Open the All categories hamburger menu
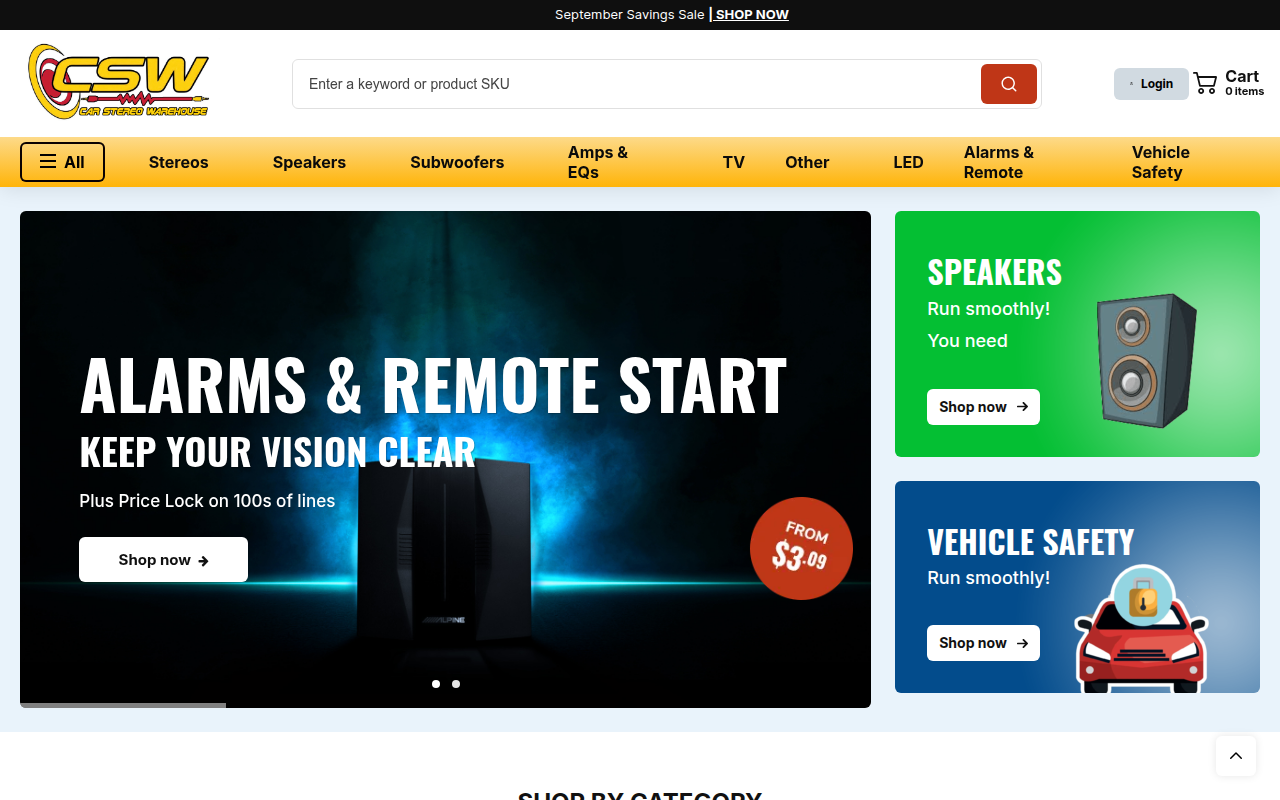 point(62,162)
